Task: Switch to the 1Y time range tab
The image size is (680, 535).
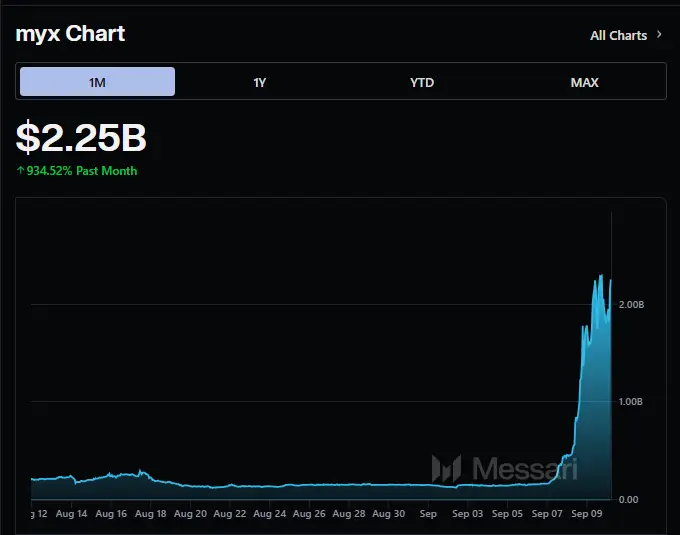Action: click(260, 82)
